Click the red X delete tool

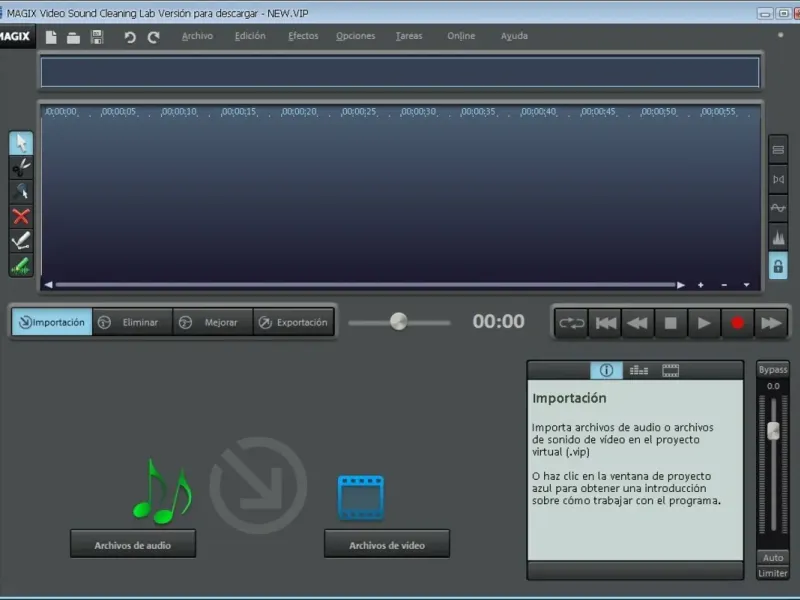[21, 216]
